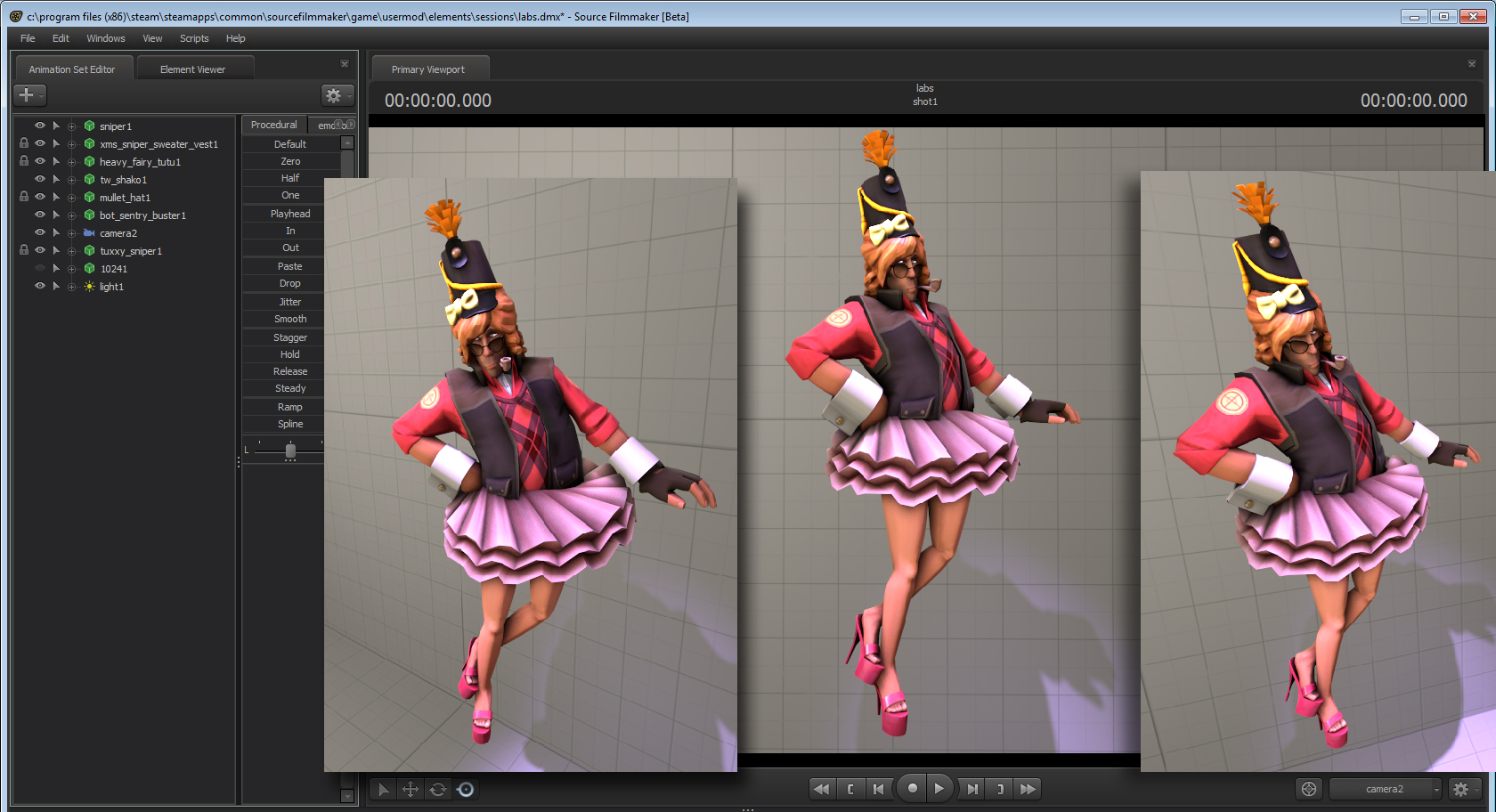Select the selection arrow manipulator tool
This screenshot has width=1496, height=812.
pos(383,789)
